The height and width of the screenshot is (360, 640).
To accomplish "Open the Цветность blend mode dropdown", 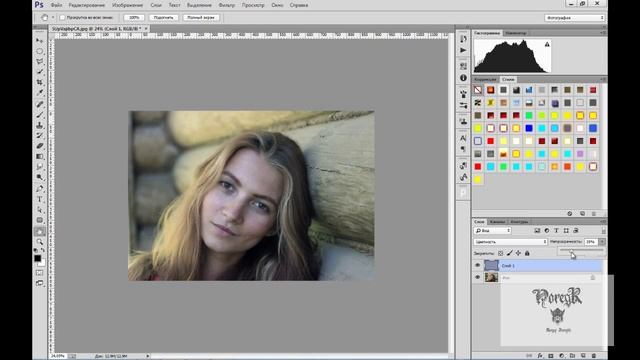I will click(x=510, y=242).
